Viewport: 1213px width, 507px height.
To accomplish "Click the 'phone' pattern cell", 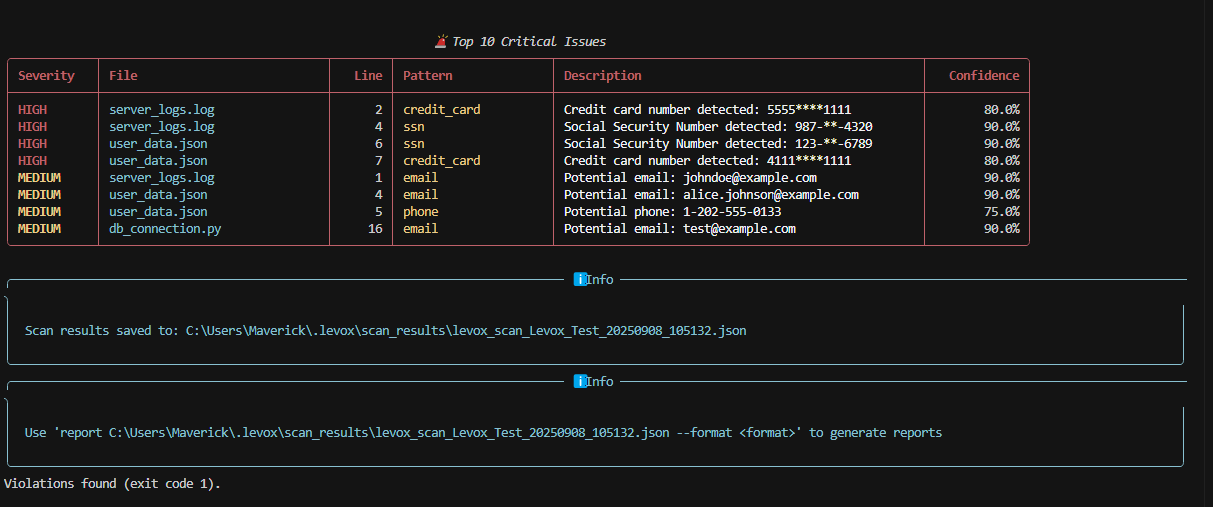I will coord(421,212).
